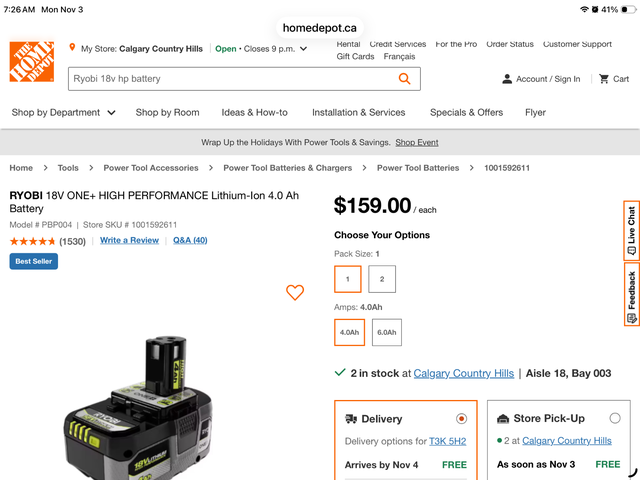Click the review count (1530)
The height and width of the screenshot is (480, 640).
pos(73,242)
